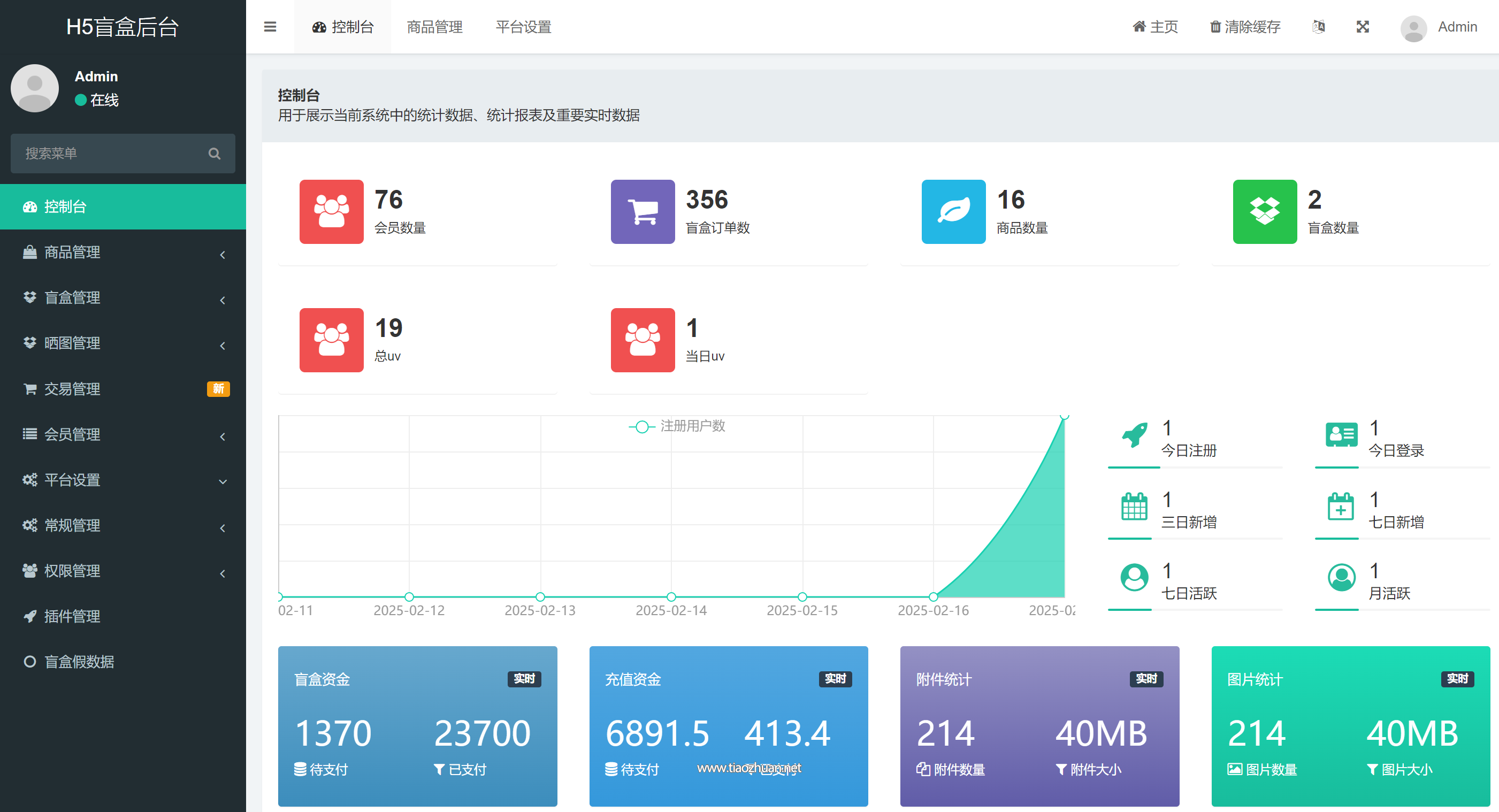The height and width of the screenshot is (812, 1499).
Task: Expand the 平台设置 sidebar section
Action: tap(123, 480)
